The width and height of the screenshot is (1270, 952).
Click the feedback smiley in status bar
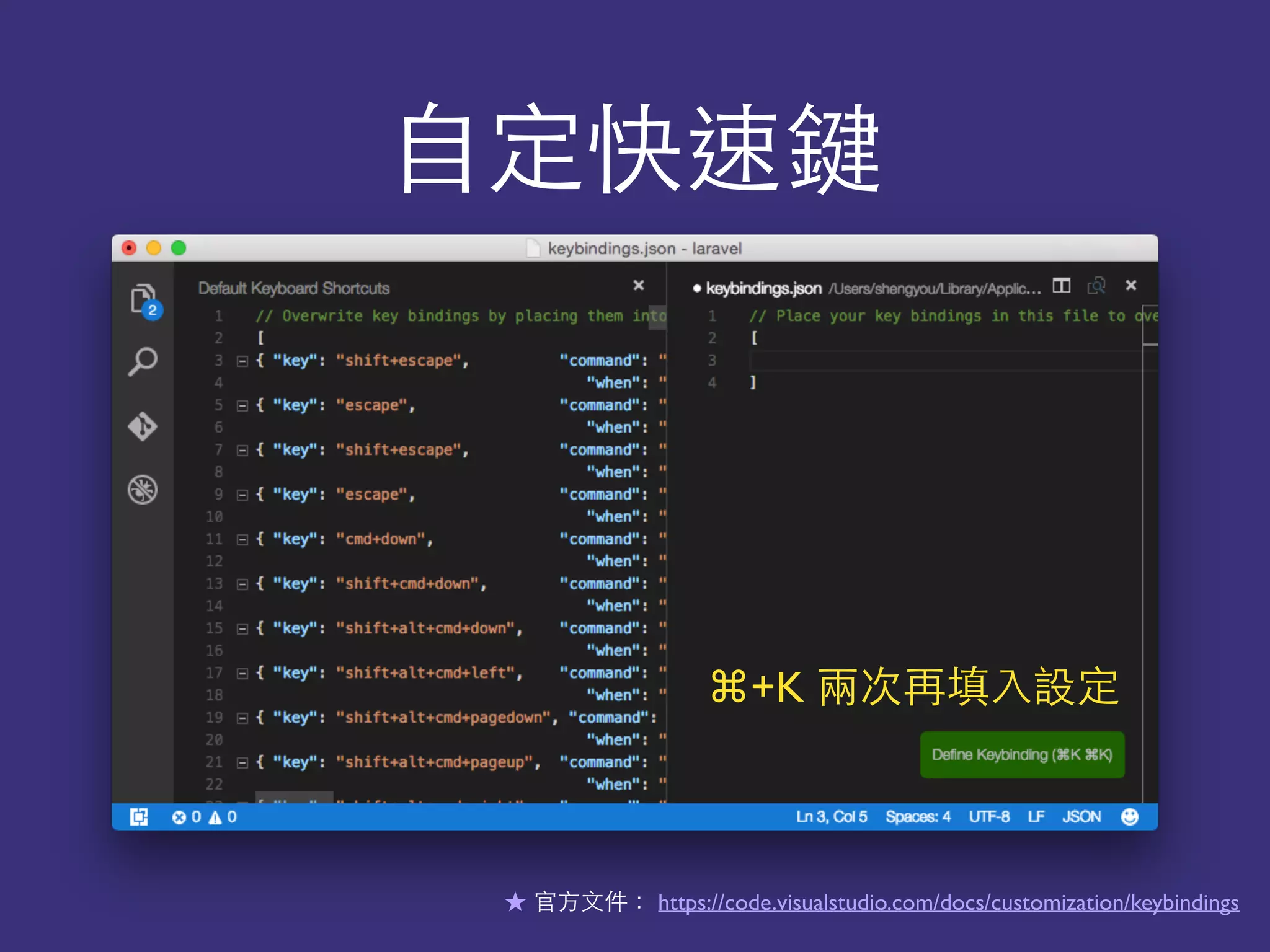tap(1130, 817)
